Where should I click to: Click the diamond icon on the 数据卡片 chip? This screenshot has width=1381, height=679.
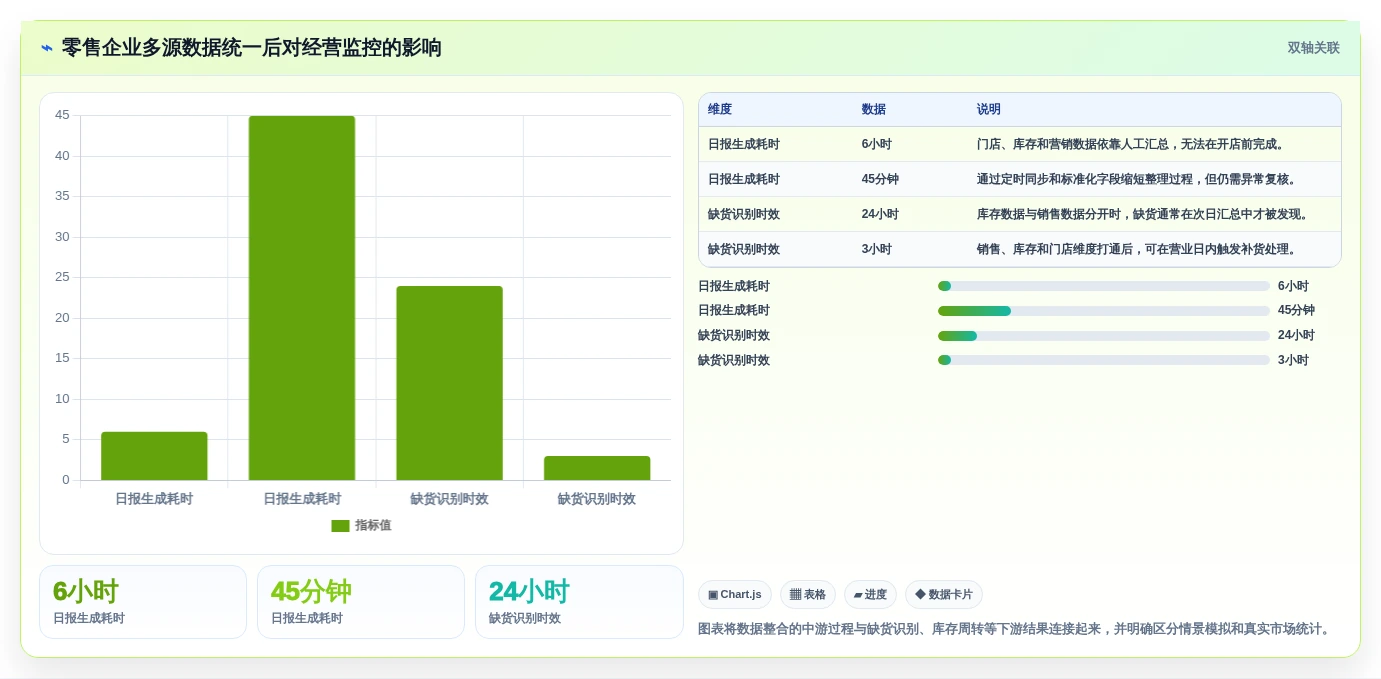click(x=920, y=594)
